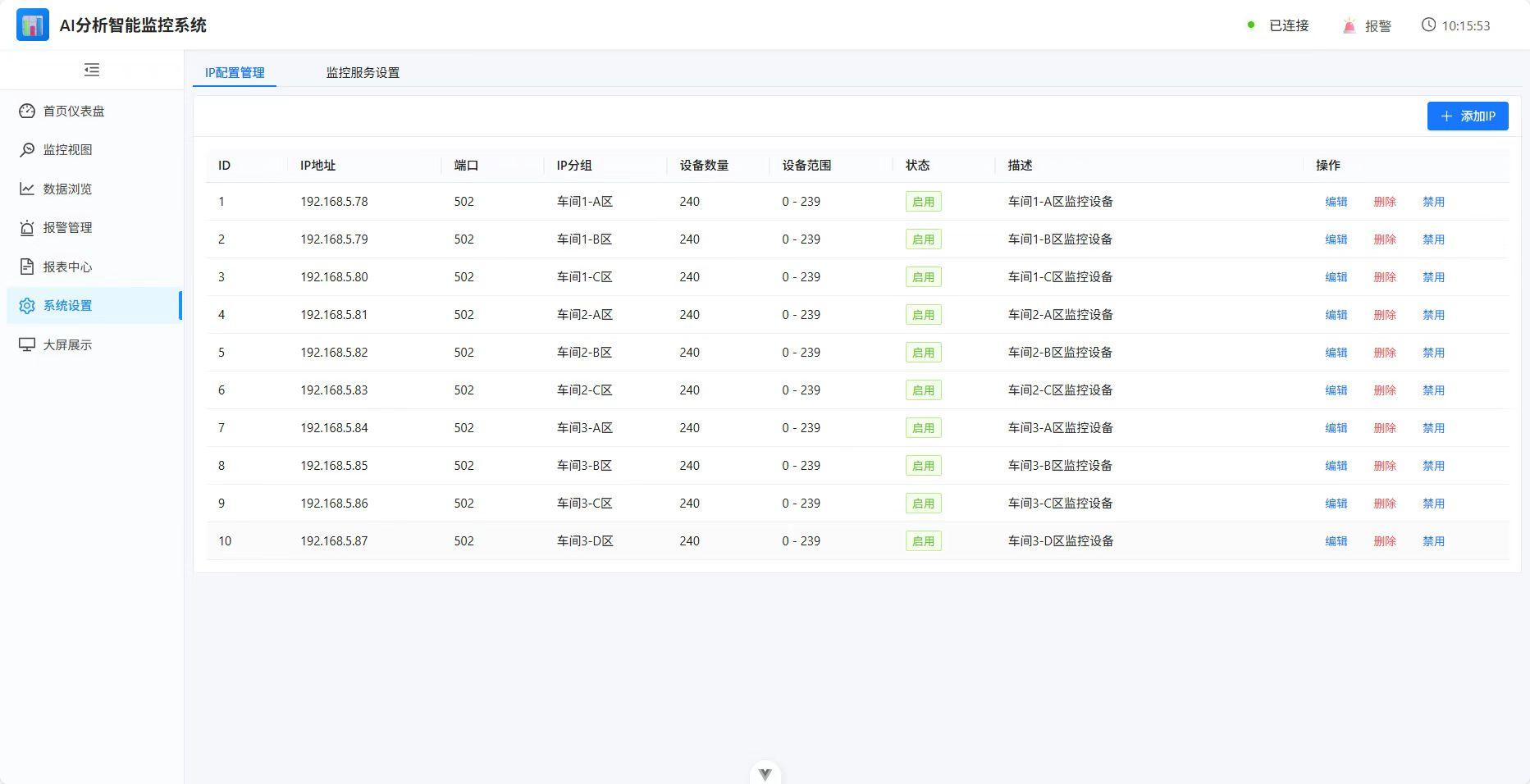Click the clock icon beside the time

point(1428,25)
